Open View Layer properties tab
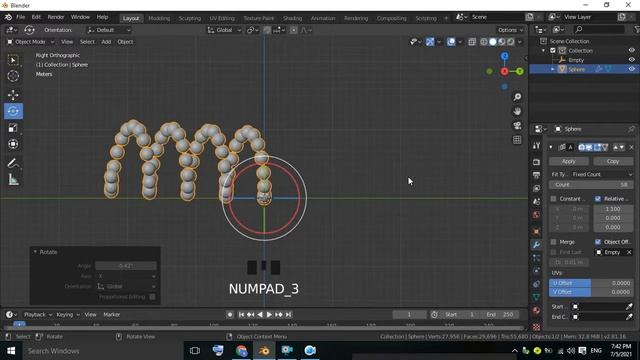The width and height of the screenshot is (640, 360). [x=536, y=188]
